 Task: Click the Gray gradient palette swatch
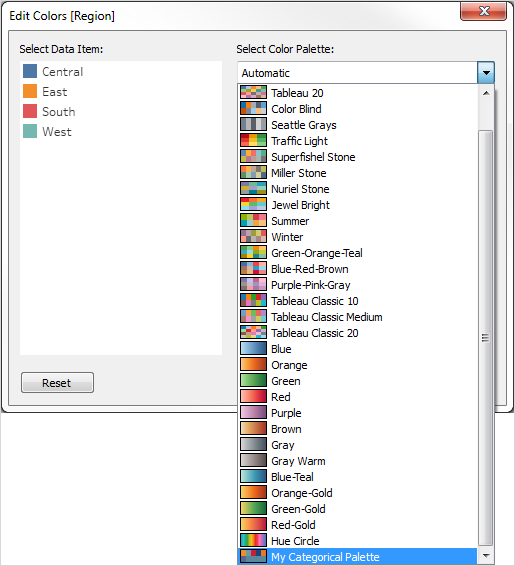point(253,445)
